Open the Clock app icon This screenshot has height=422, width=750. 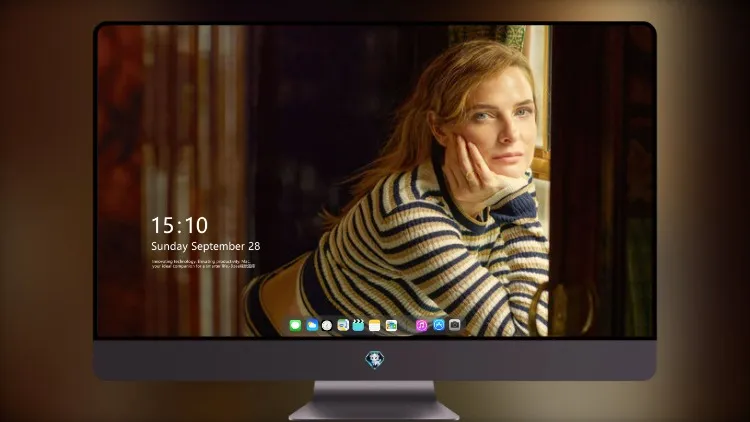tap(327, 325)
